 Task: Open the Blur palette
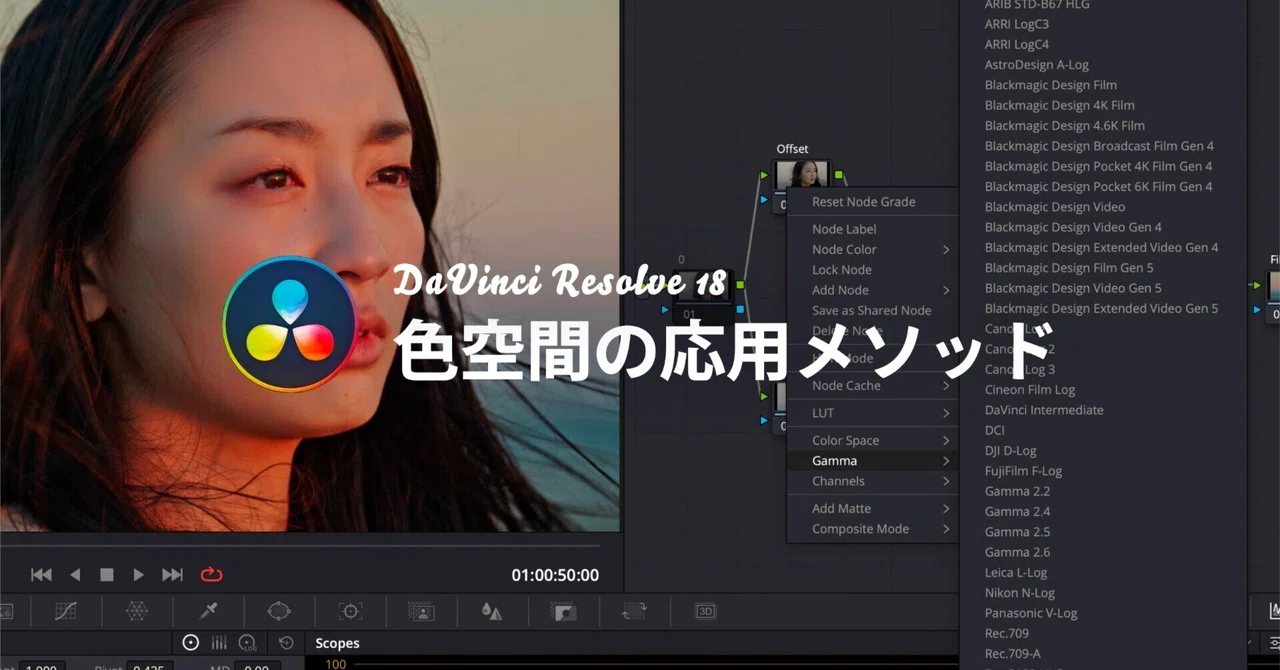(492, 611)
